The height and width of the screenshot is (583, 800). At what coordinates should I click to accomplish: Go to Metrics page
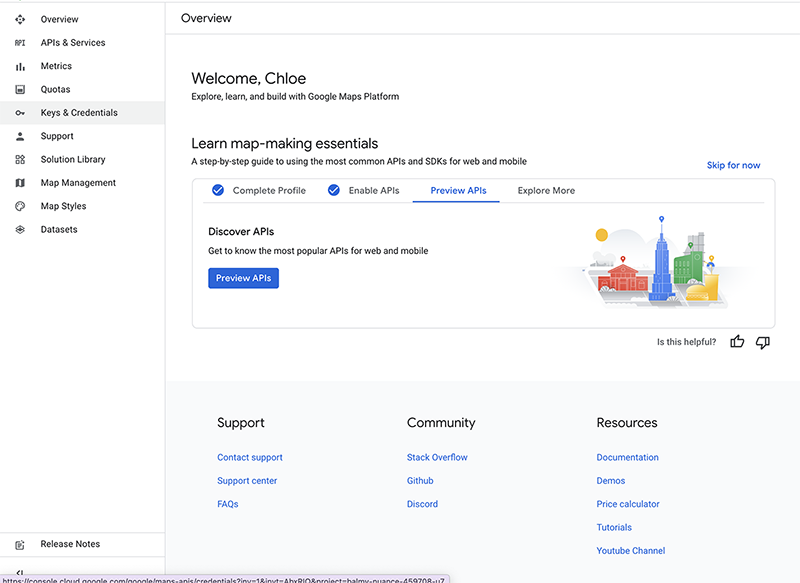82,66
